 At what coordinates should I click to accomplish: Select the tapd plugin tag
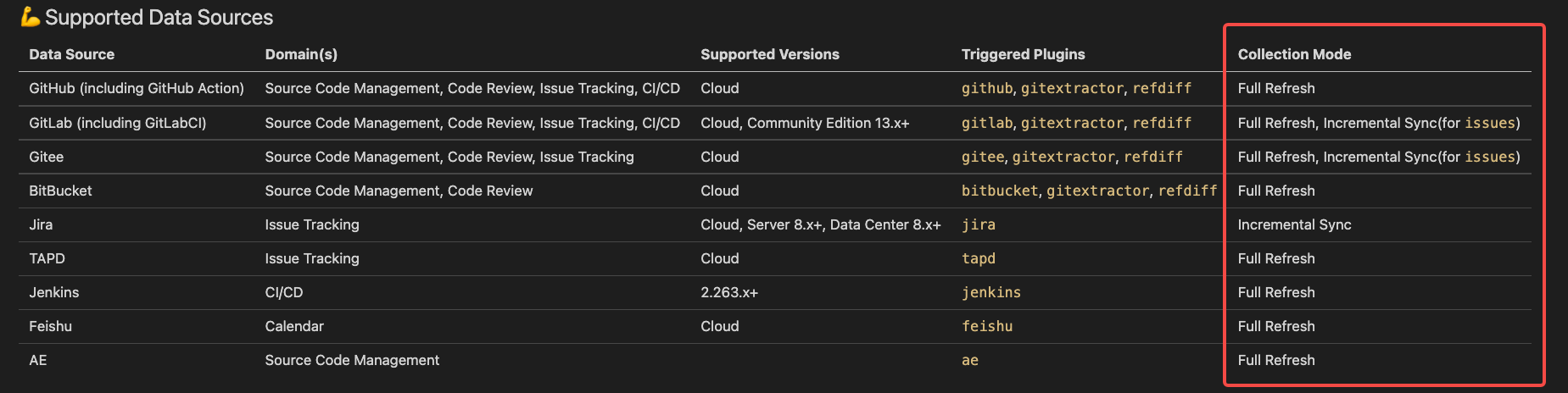click(x=979, y=258)
